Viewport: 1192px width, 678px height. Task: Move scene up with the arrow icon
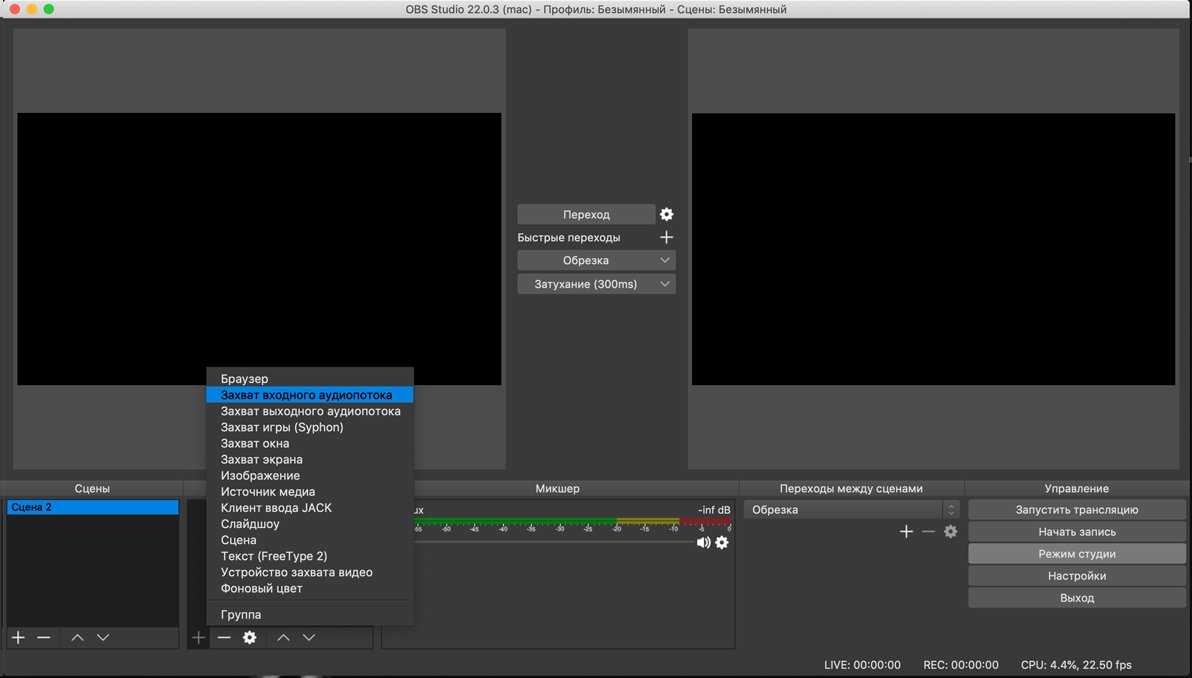77,638
